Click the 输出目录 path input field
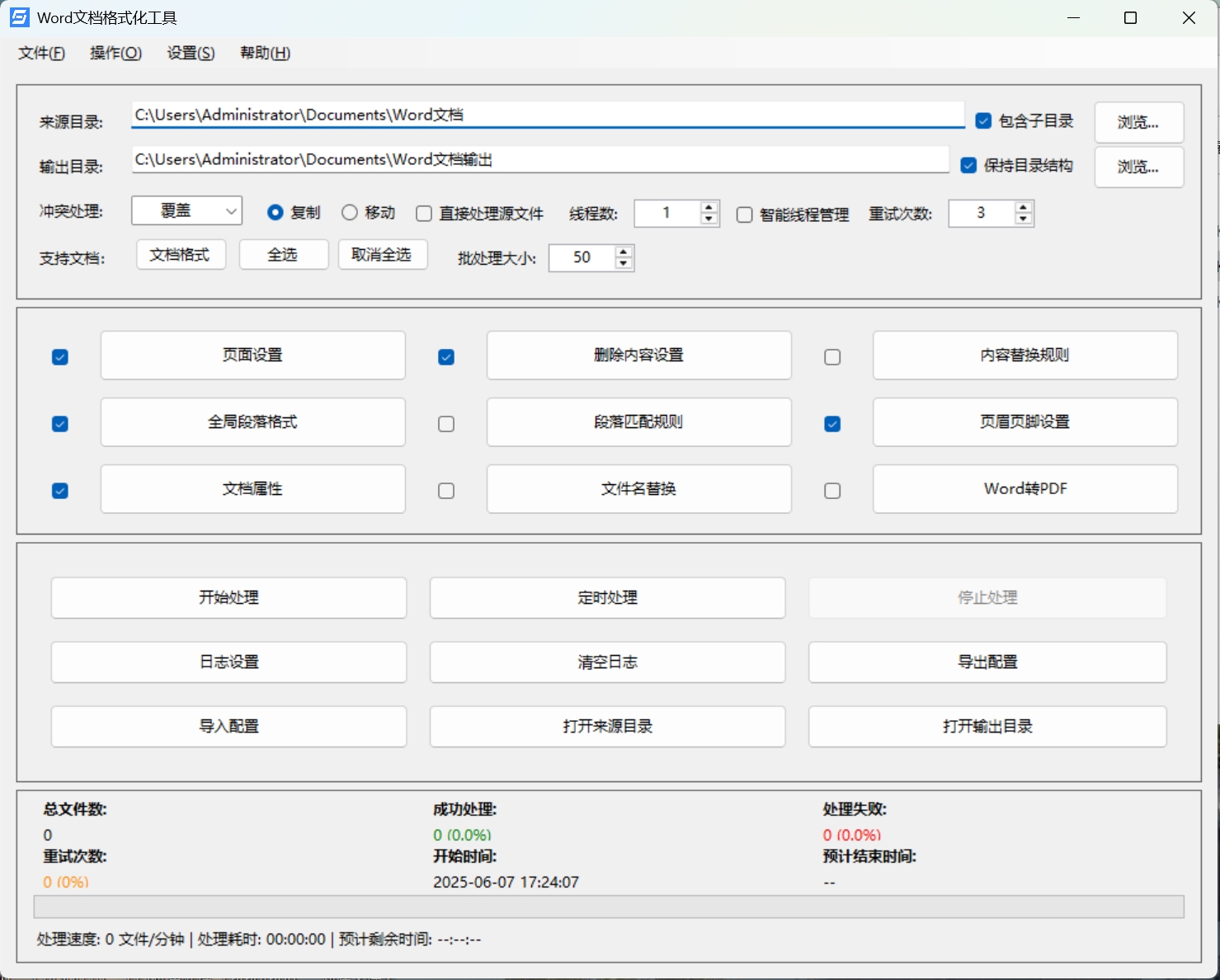This screenshot has width=1220, height=980. tap(540, 159)
